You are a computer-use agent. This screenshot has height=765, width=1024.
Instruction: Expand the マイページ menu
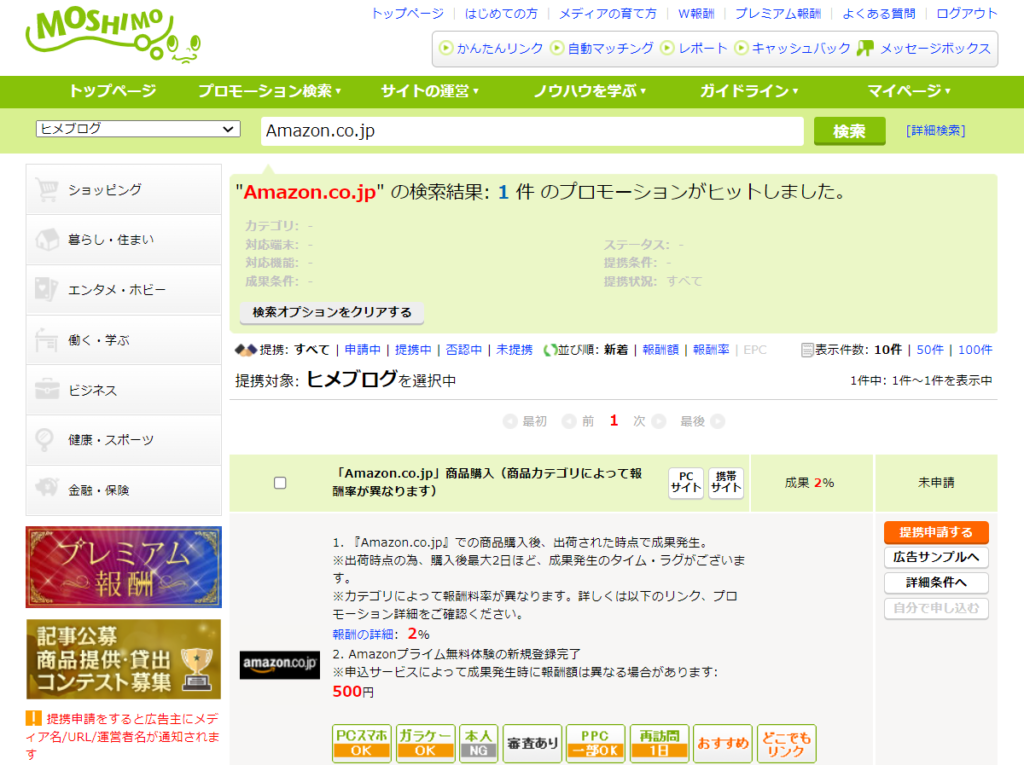click(x=908, y=91)
